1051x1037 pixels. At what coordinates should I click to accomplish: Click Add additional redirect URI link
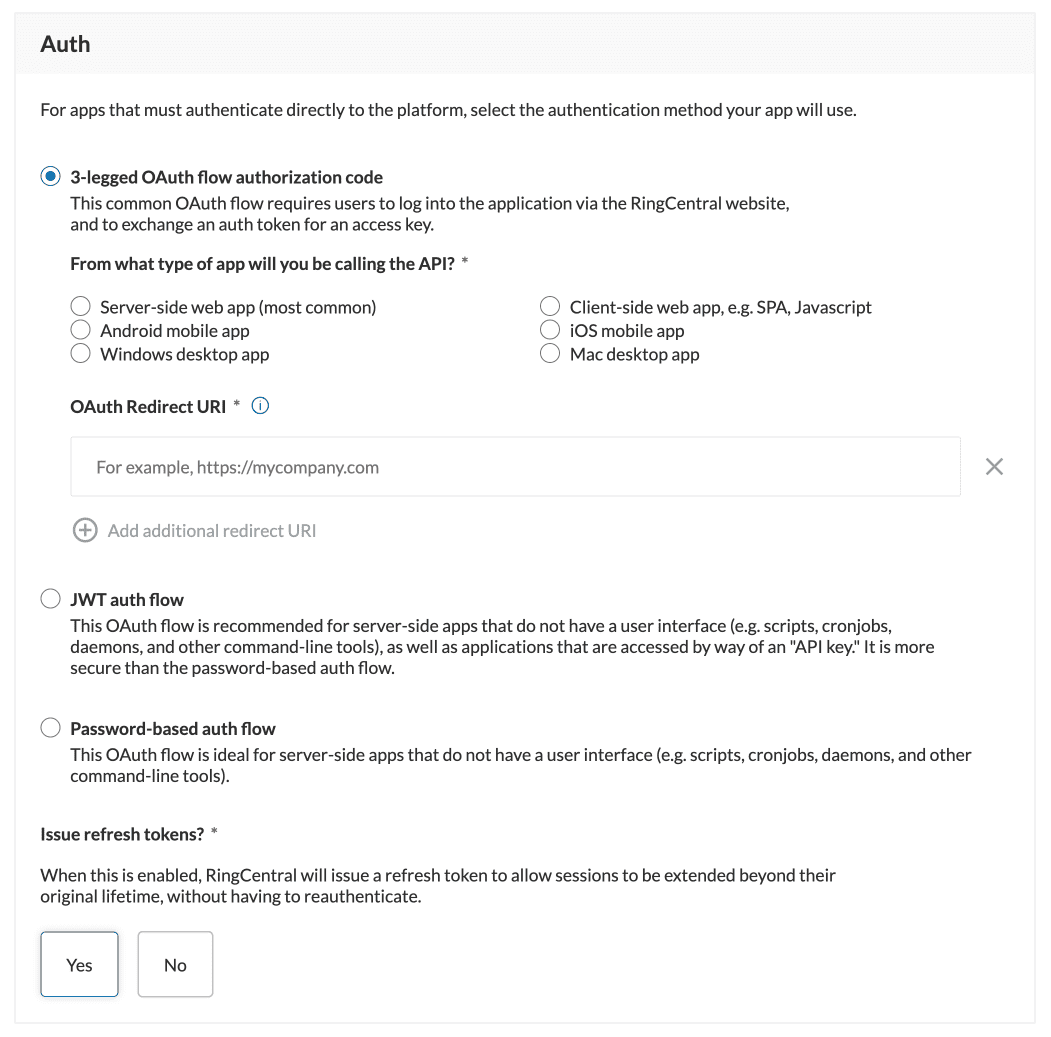tap(212, 531)
